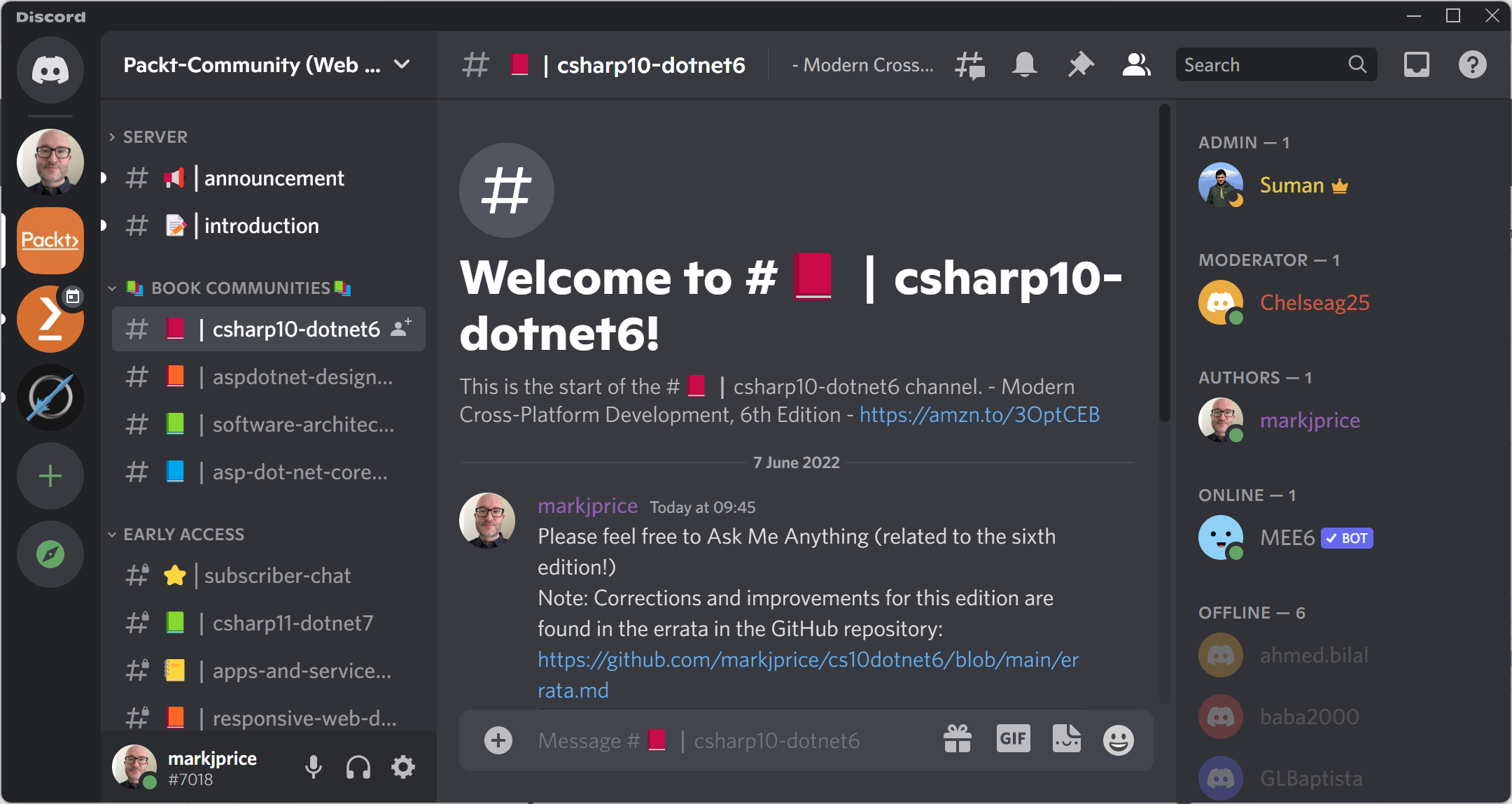Screen dimensions: 1512x804
Task: Expand the SERVER category
Action: 155,137
